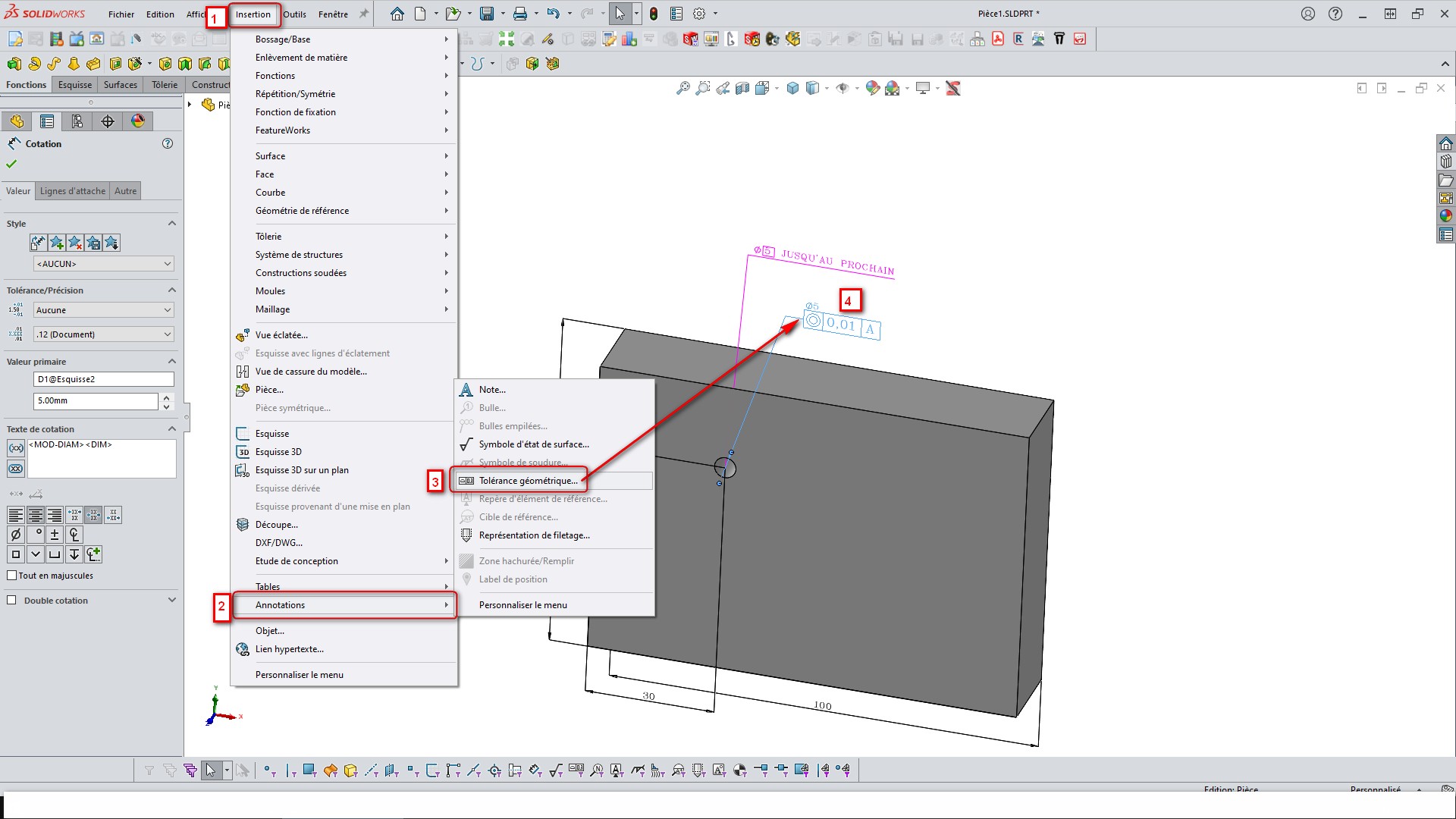Click the Home icon in top toolbar
1456x819 pixels.
coord(397,14)
